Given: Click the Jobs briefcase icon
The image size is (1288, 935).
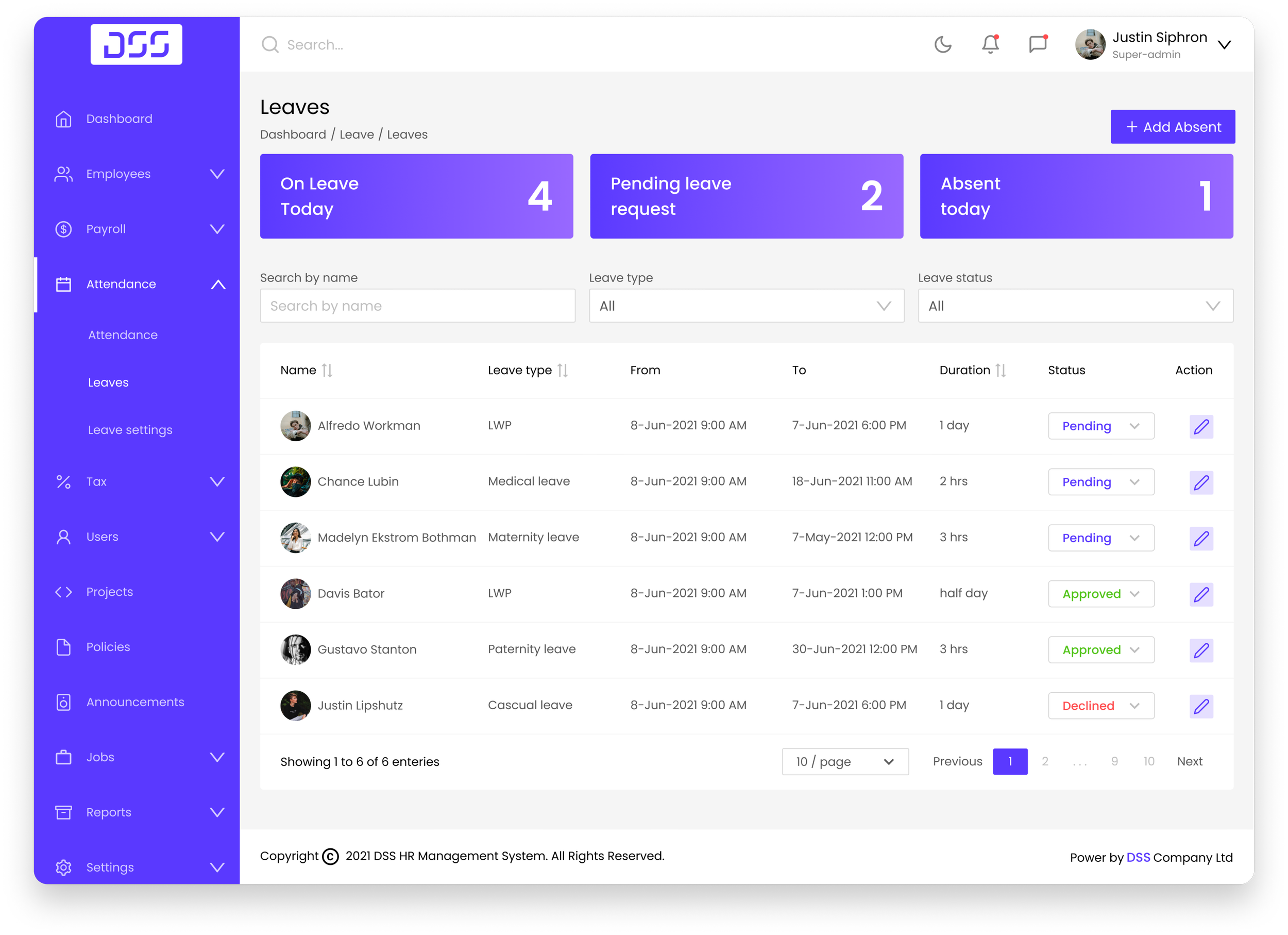Looking at the screenshot, I should coord(63,757).
